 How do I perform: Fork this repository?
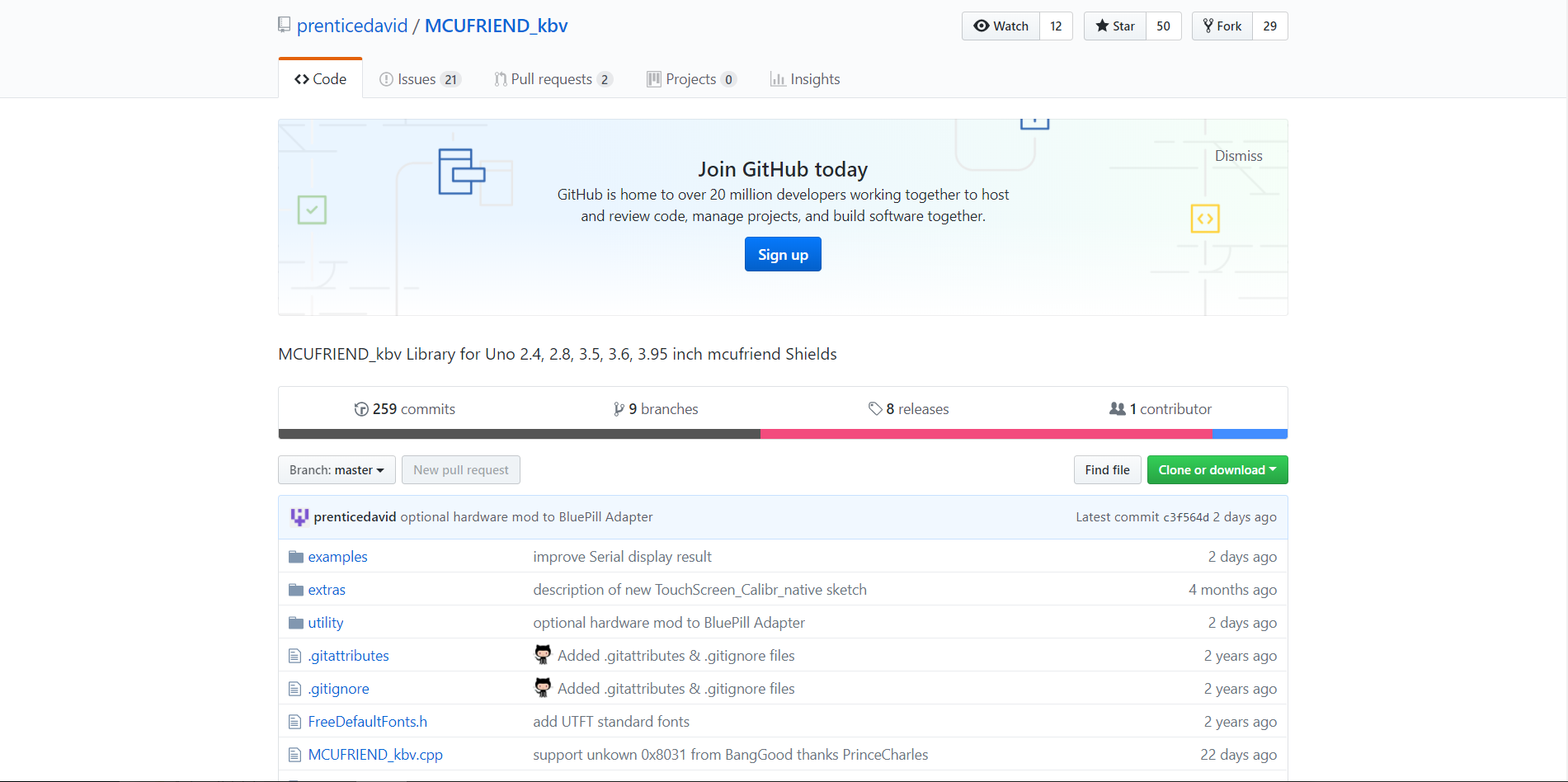click(1222, 26)
